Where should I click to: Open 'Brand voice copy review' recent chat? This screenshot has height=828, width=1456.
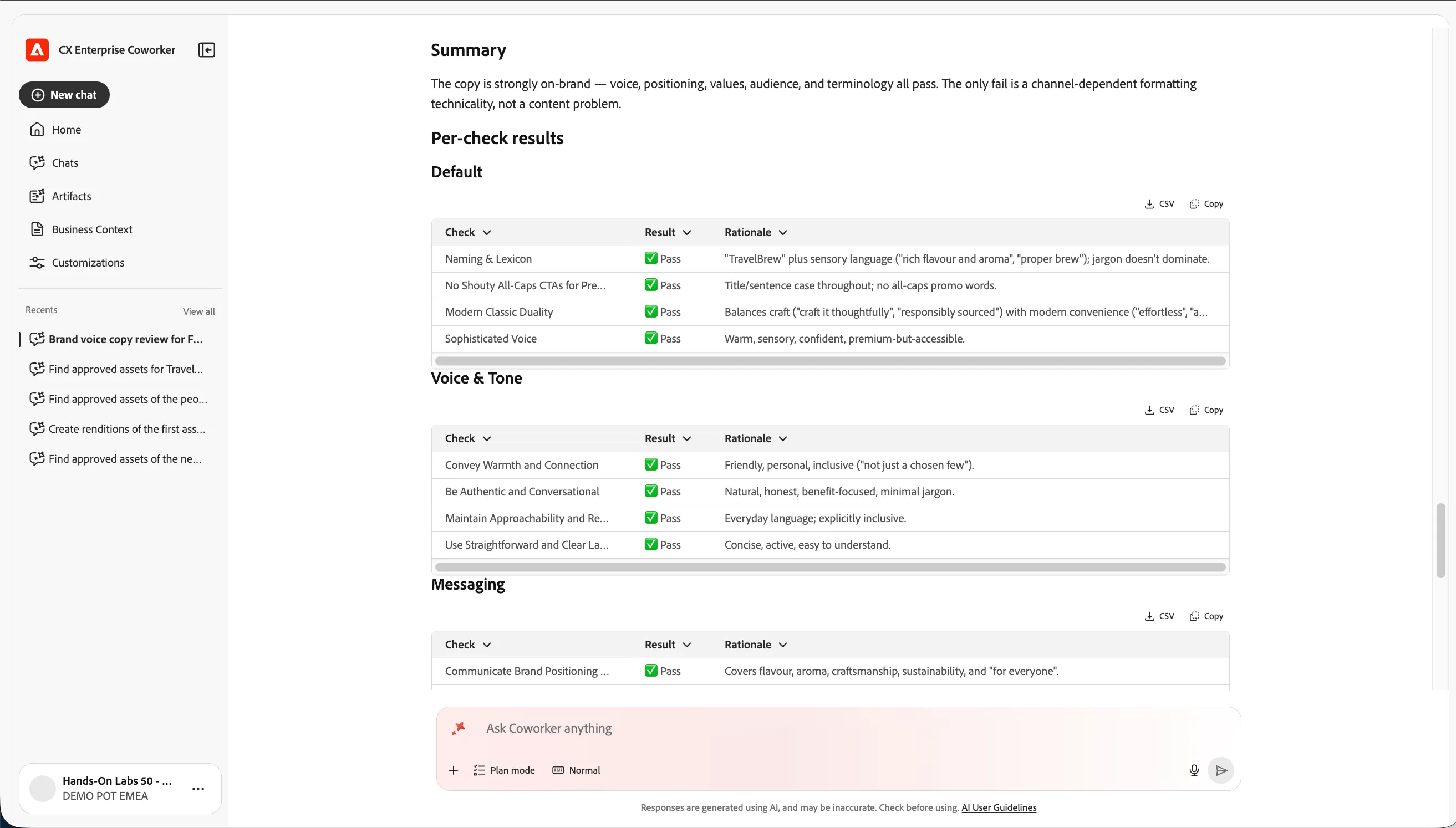(x=116, y=339)
